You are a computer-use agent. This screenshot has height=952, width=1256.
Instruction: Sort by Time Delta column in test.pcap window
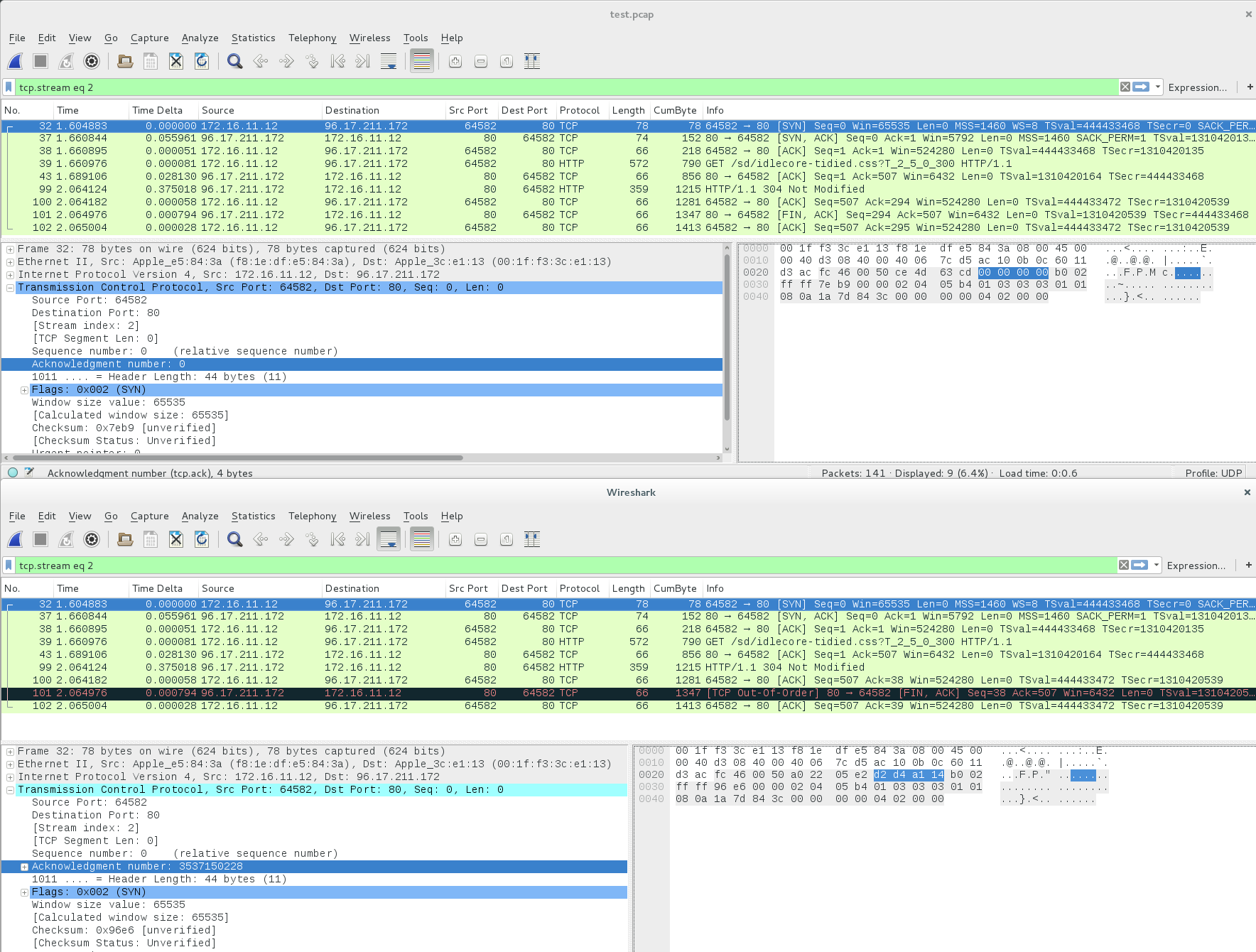pyautogui.click(x=157, y=110)
